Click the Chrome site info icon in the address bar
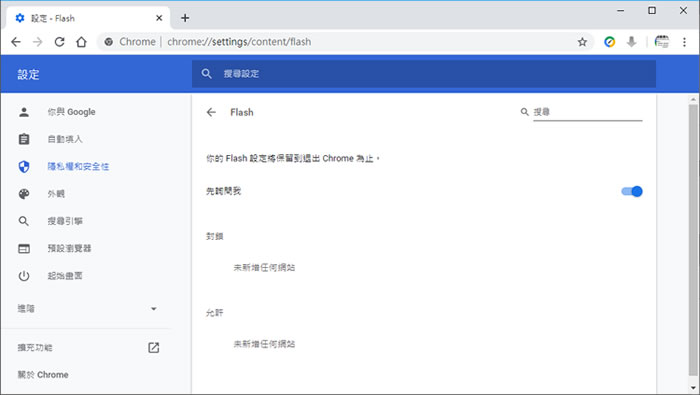Image resolution: width=700 pixels, height=395 pixels. pyautogui.click(x=108, y=42)
